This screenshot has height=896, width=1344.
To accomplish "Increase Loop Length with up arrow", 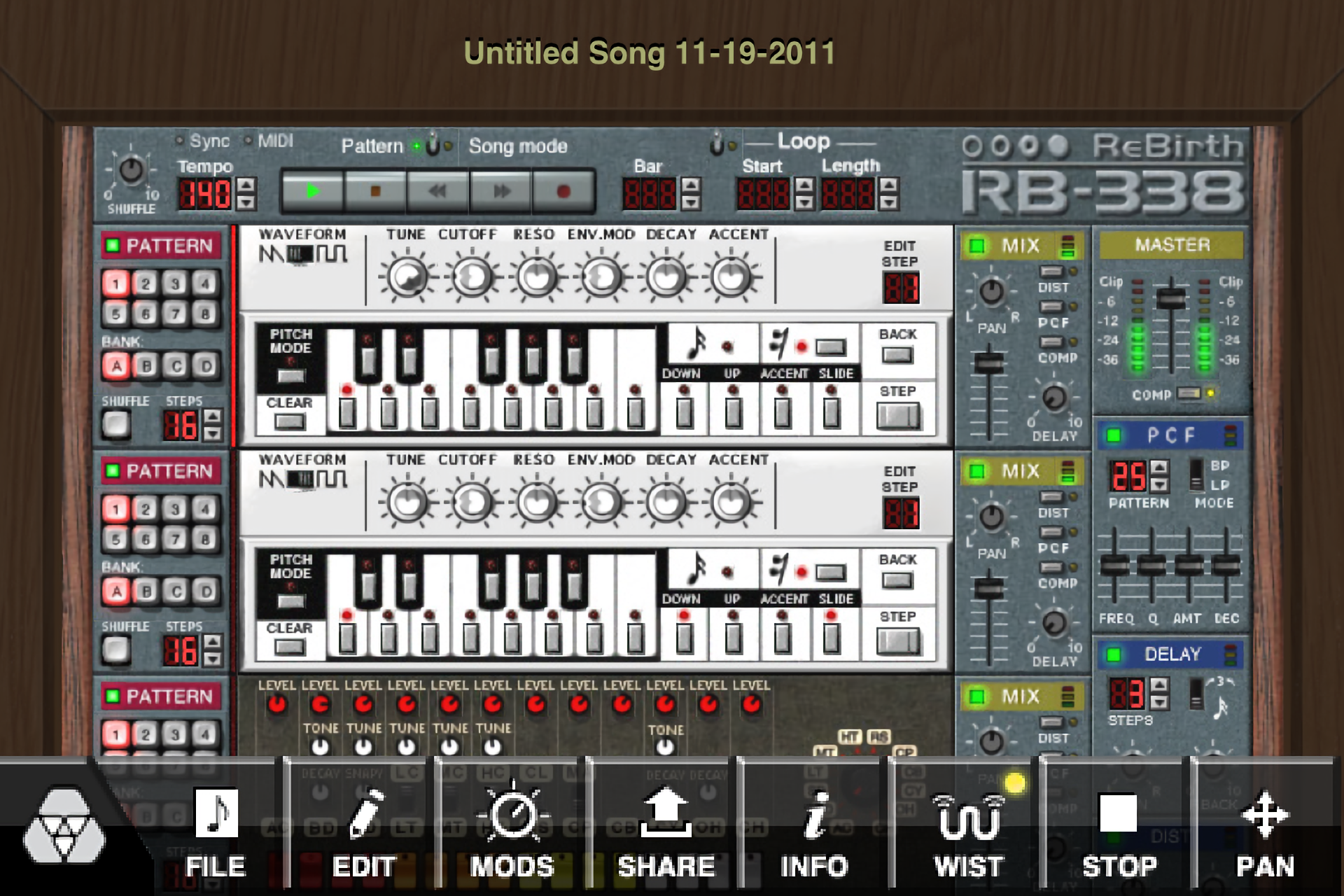I will click(x=888, y=185).
